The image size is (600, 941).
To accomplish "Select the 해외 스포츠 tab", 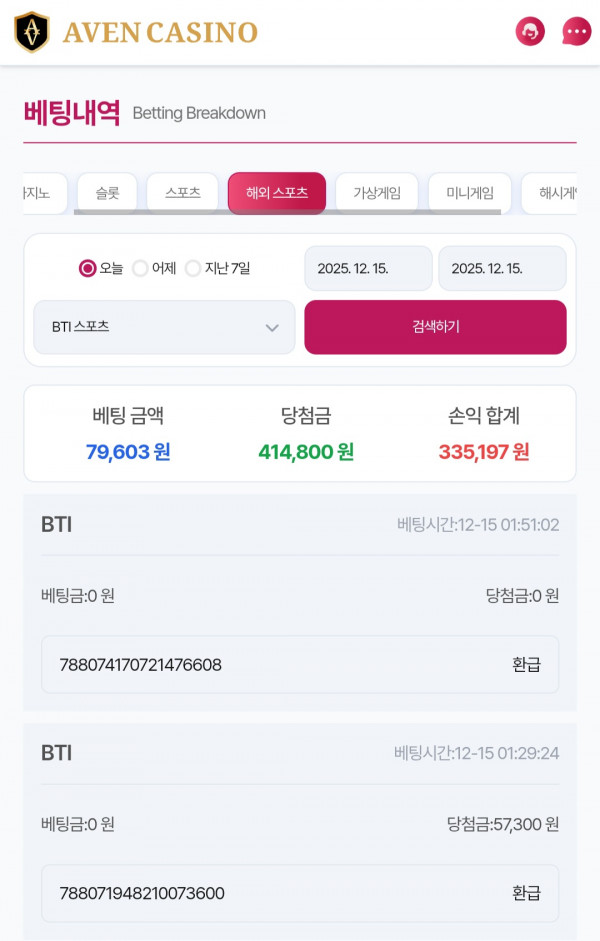I will (277, 194).
